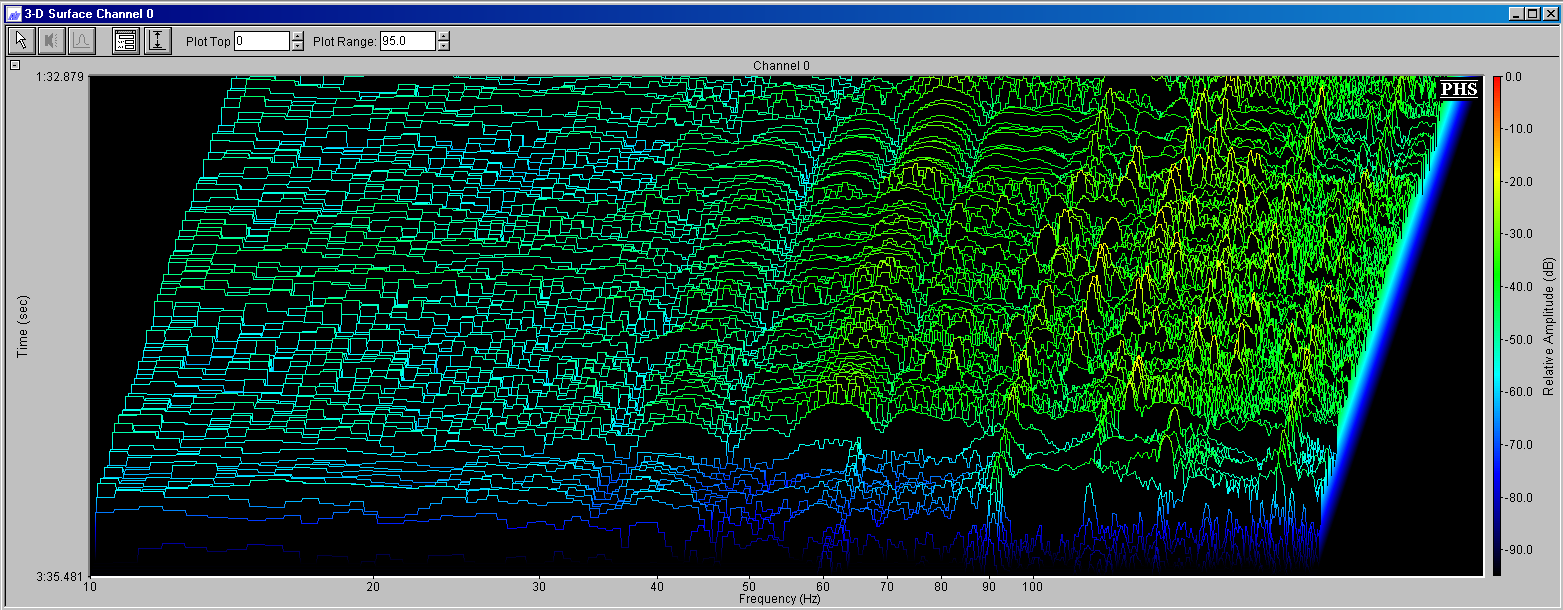Decrease Plot Range with down arrow
Screen dimensions: 1563x610
point(444,46)
